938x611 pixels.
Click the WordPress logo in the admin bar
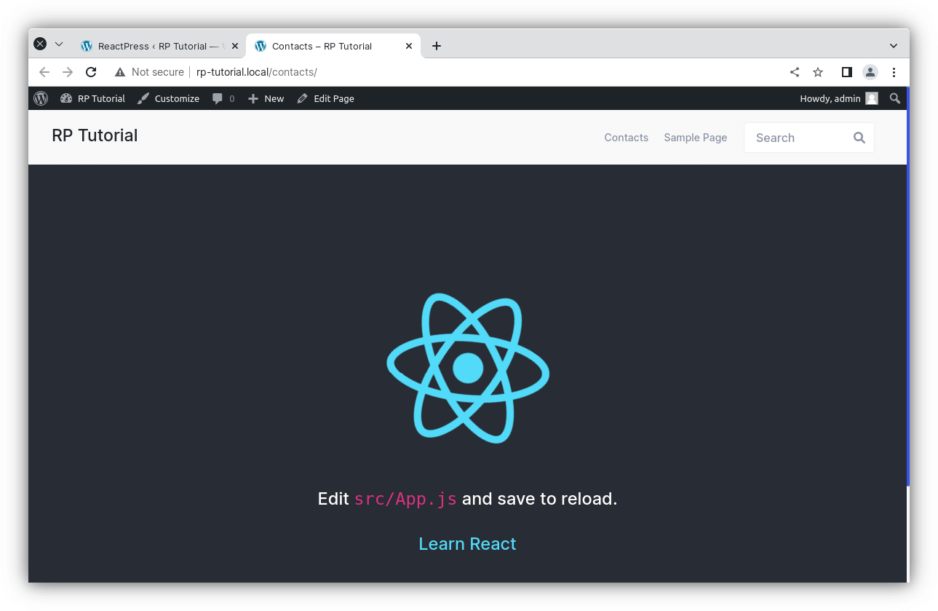(40, 98)
